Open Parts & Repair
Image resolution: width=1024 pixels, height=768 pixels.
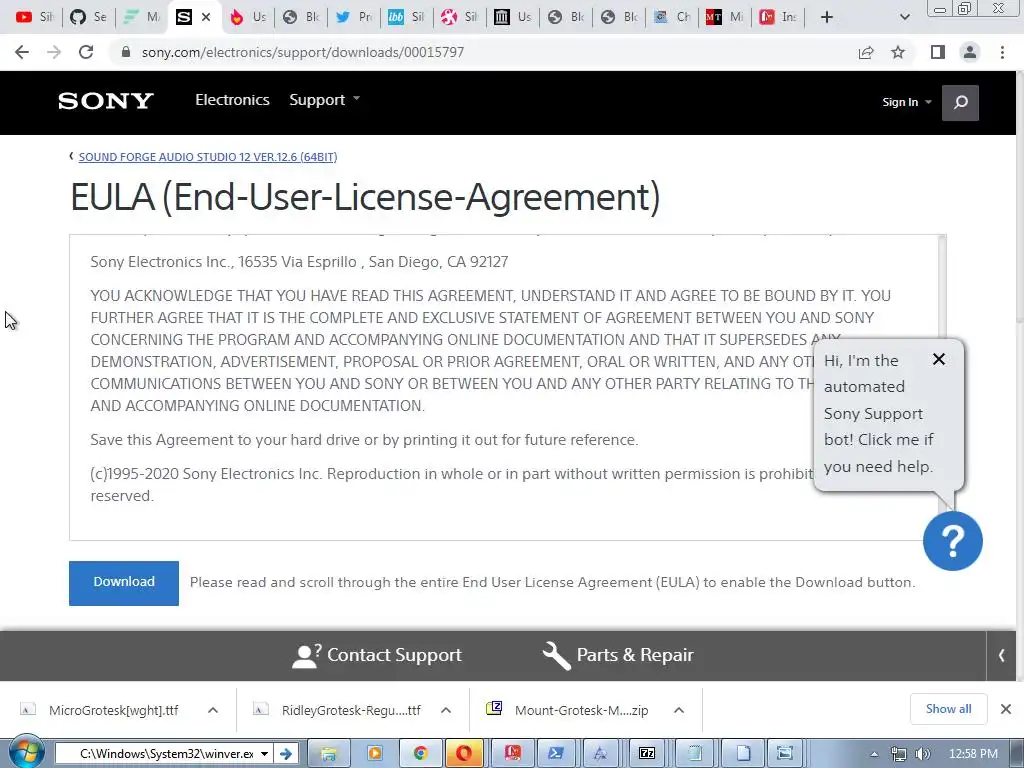(x=618, y=655)
